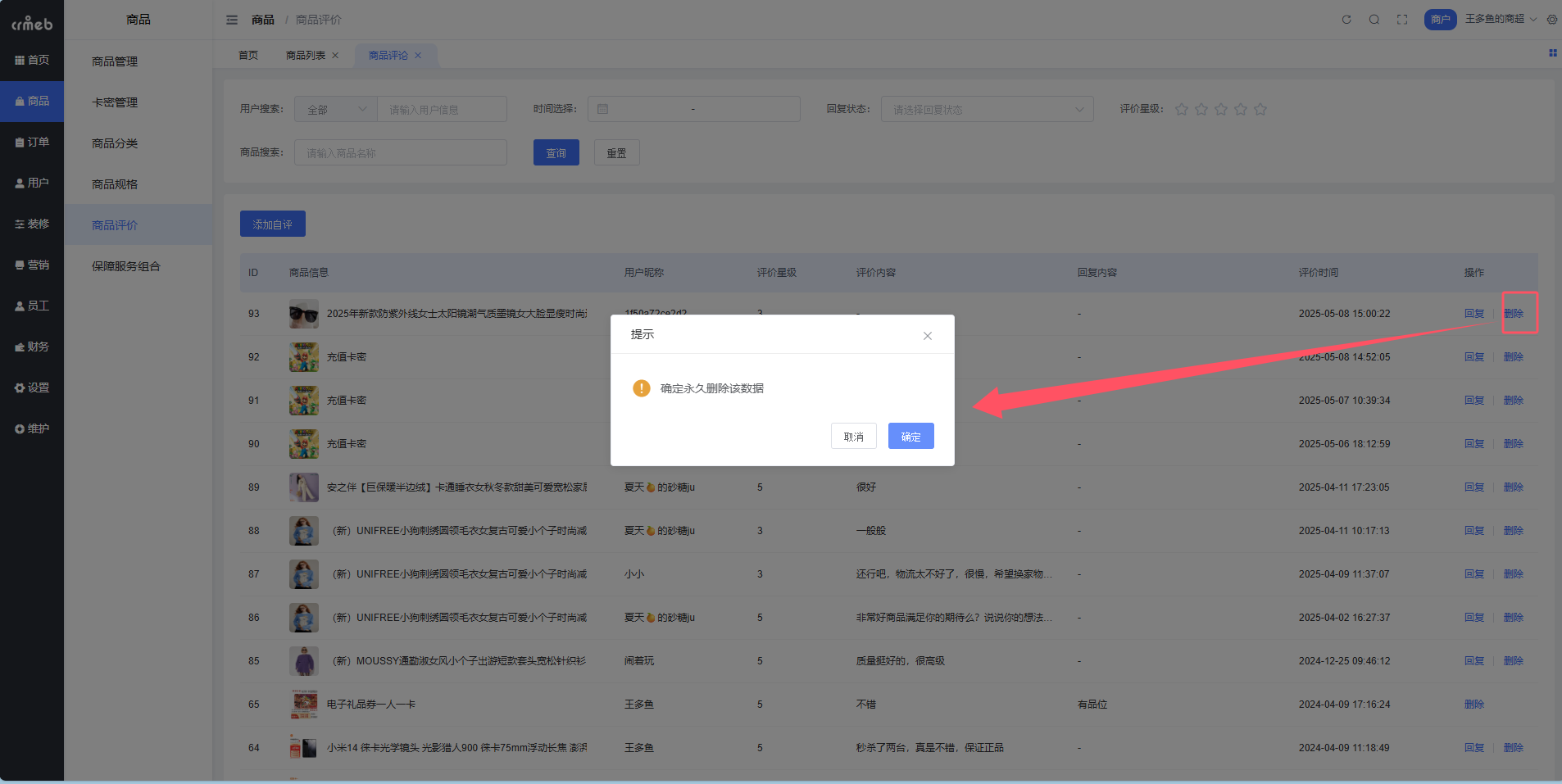The image size is (1562, 784).
Task: Confirm deletion with 确定 button
Action: [910, 437]
